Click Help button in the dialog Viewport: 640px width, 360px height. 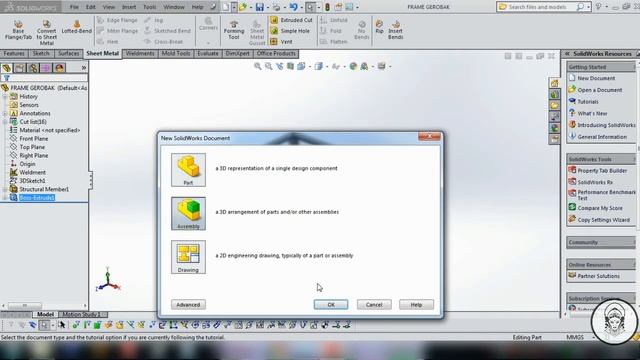click(416, 304)
